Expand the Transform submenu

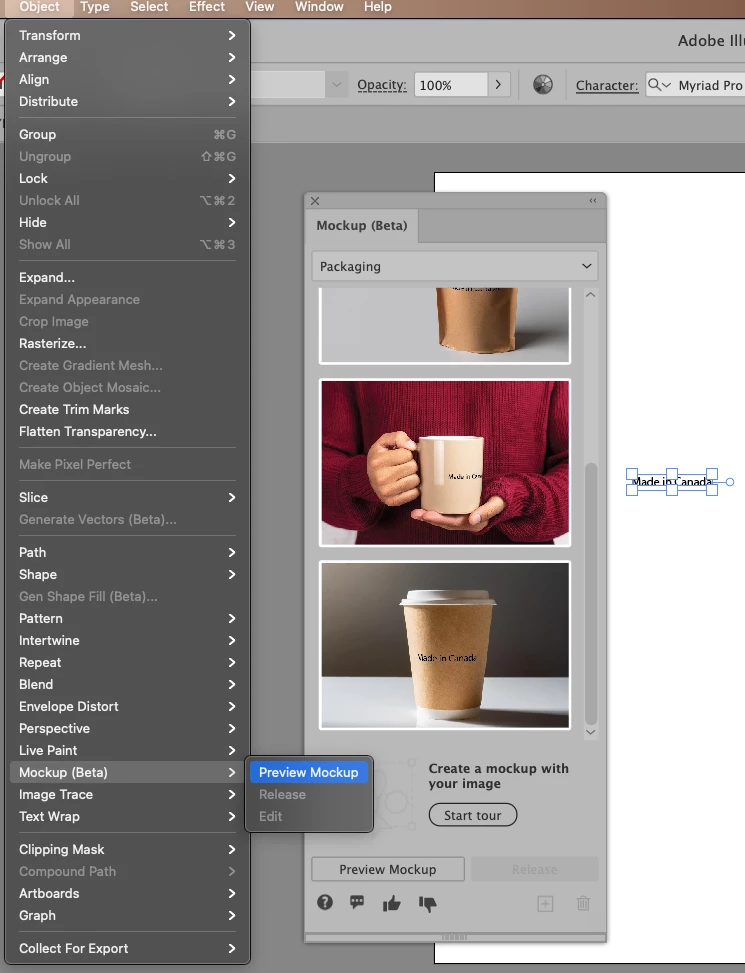click(x=231, y=35)
